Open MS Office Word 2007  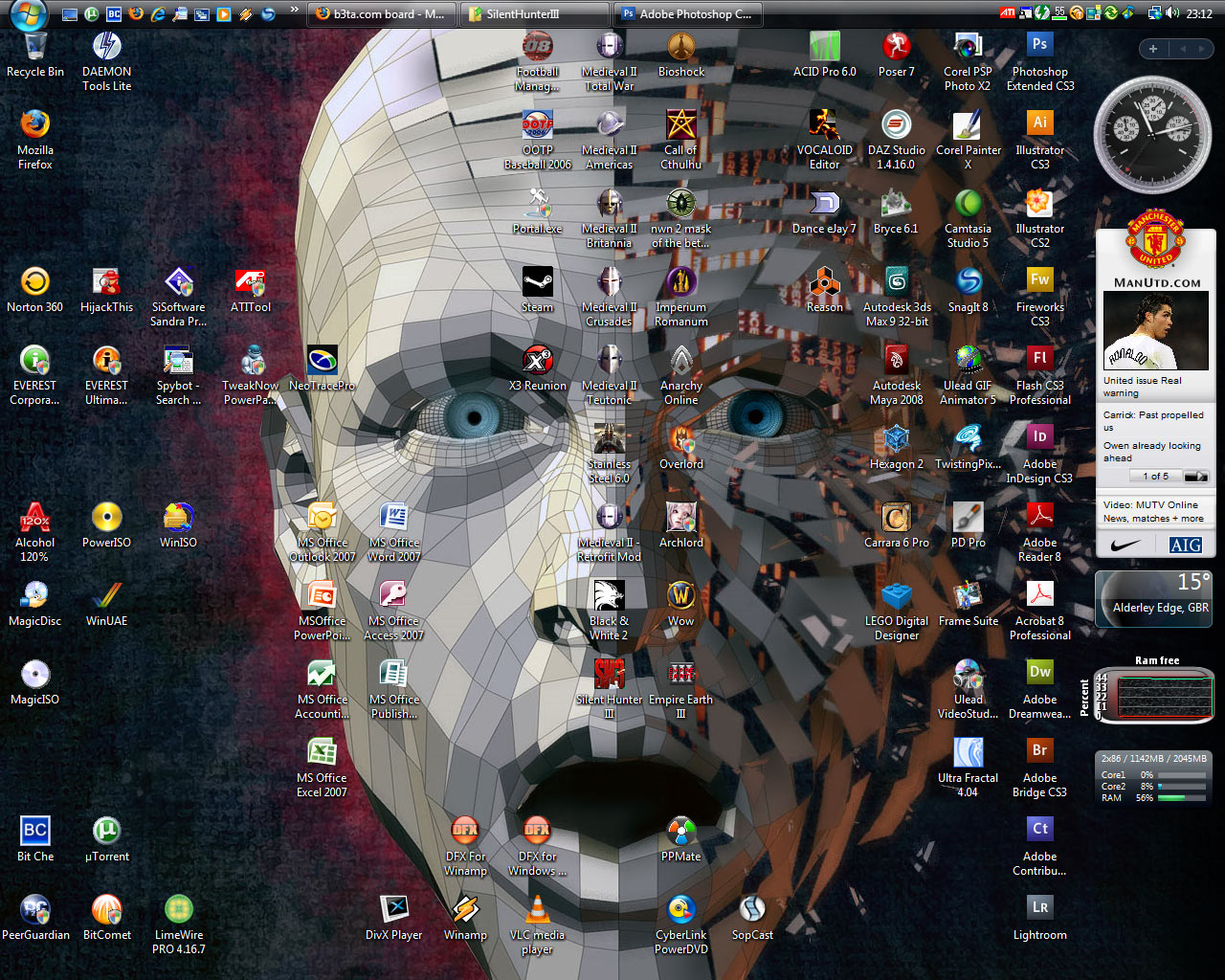tap(394, 532)
